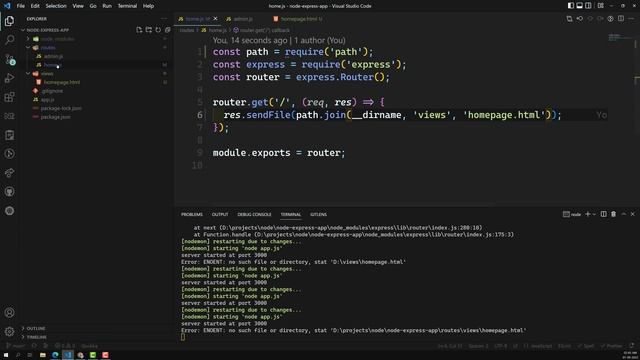Viewport: 640px width, 360px height.
Task: Expand the node_modules folder
Action: point(57,39)
